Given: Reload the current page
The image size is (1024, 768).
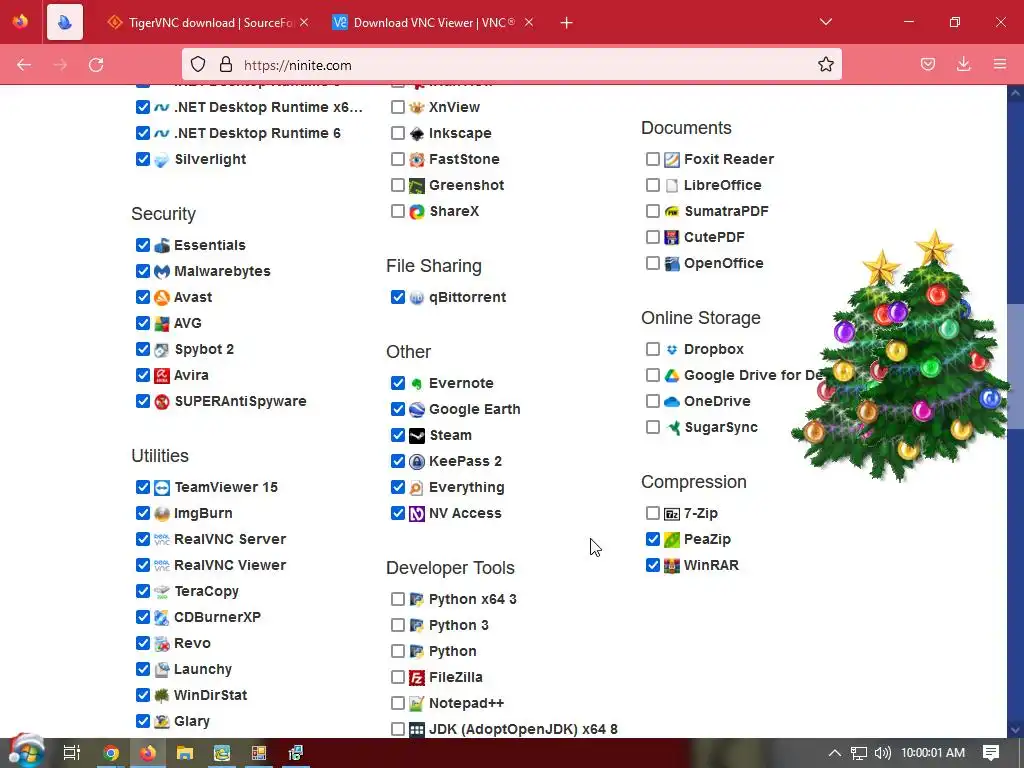Looking at the screenshot, I should tap(96, 64).
